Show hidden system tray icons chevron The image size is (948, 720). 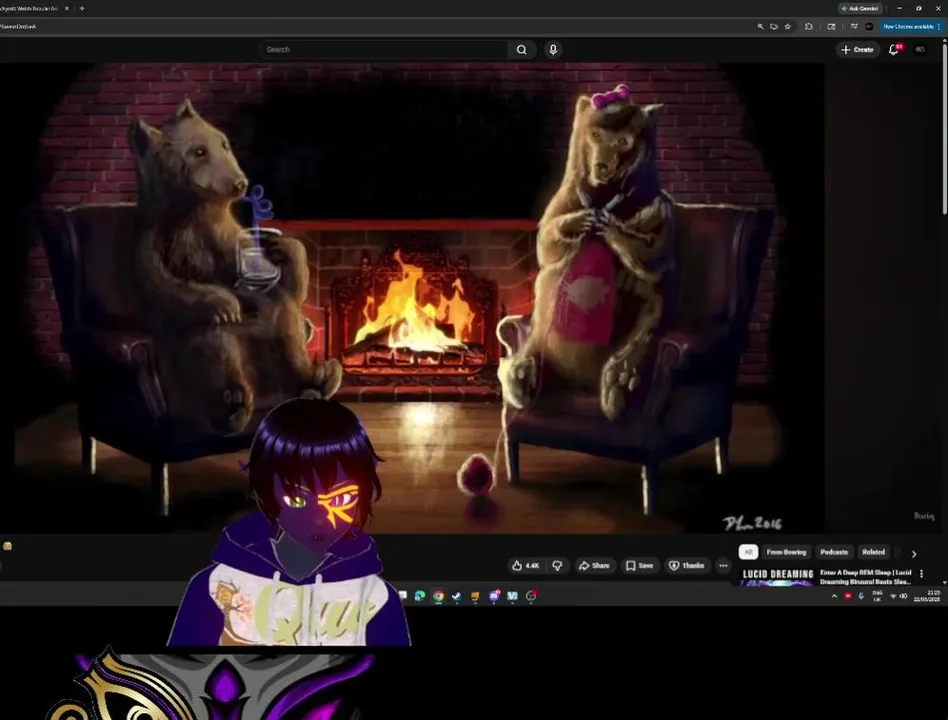point(834,596)
